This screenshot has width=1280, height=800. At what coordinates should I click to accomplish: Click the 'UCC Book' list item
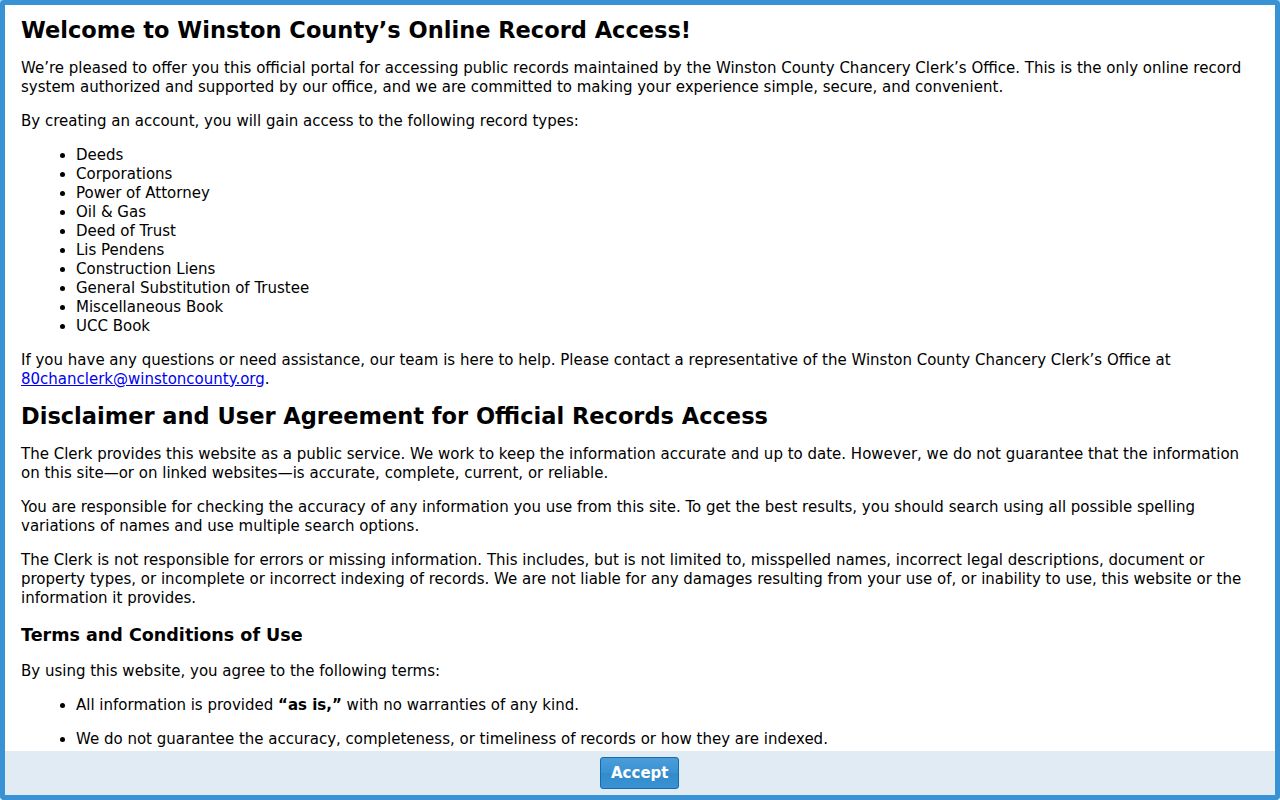(113, 325)
